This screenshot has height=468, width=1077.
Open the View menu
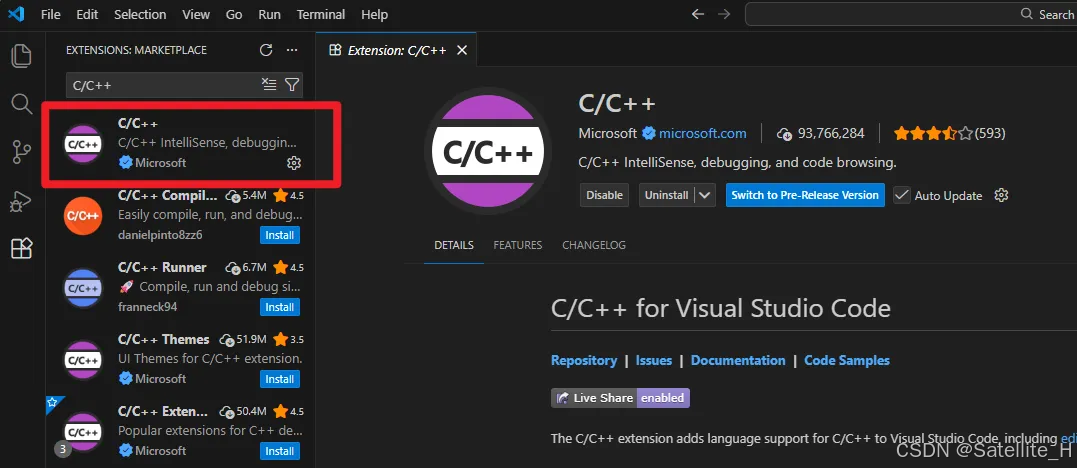tap(196, 14)
